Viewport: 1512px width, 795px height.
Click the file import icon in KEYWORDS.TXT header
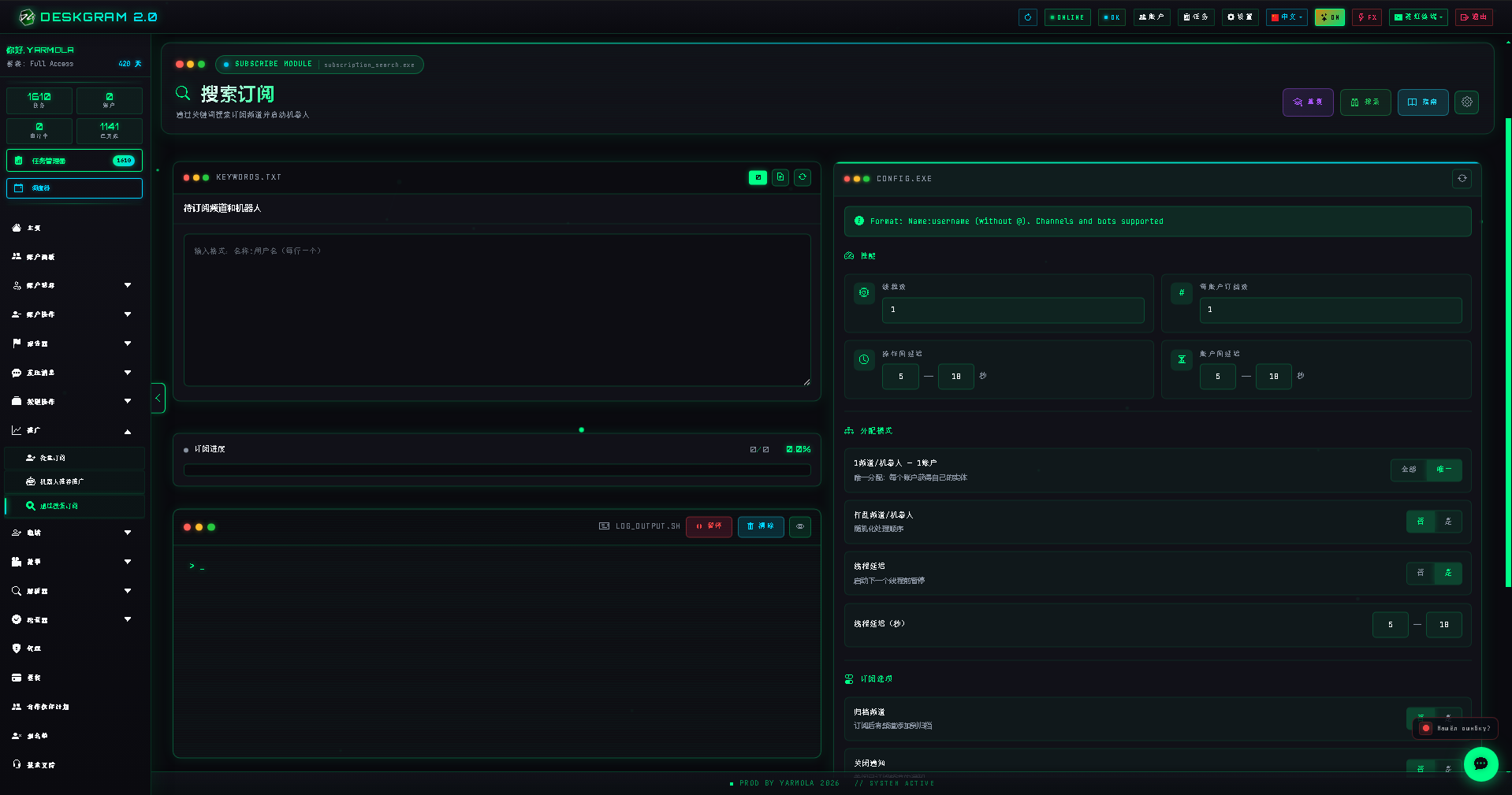point(780,177)
